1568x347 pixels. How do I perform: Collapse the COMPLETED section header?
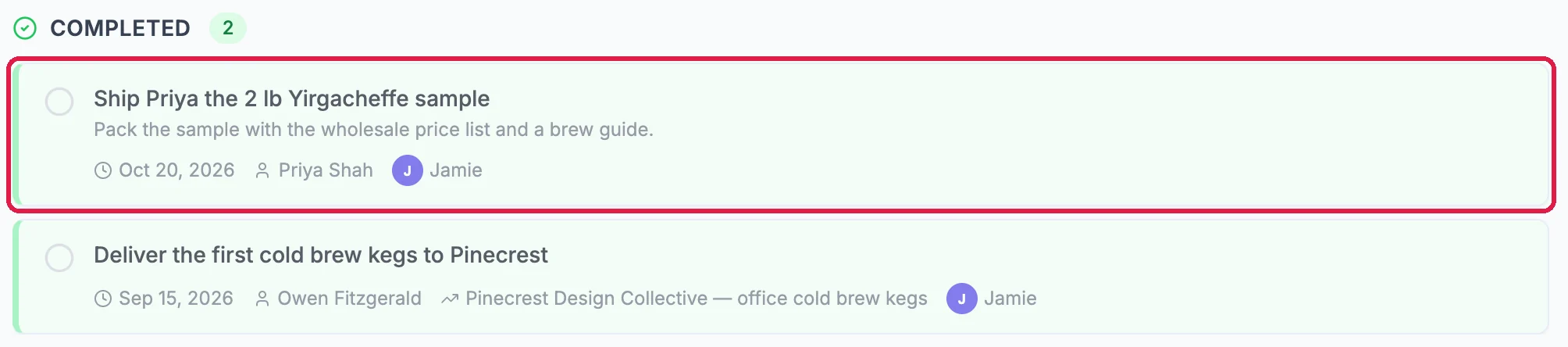120,28
